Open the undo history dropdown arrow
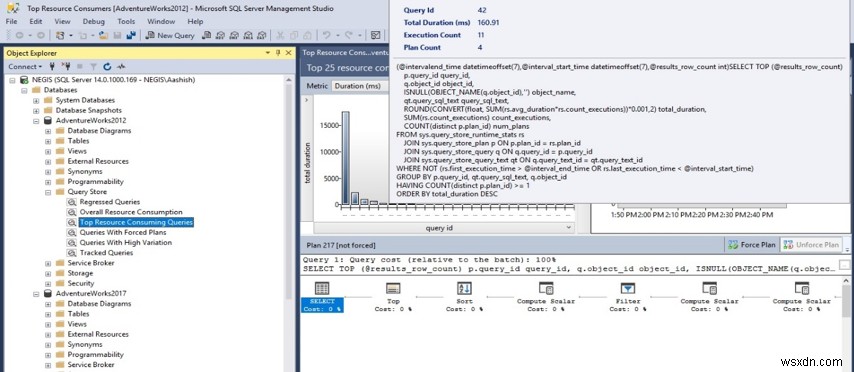This screenshot has width=854, height=372. [x=337, y=35]
